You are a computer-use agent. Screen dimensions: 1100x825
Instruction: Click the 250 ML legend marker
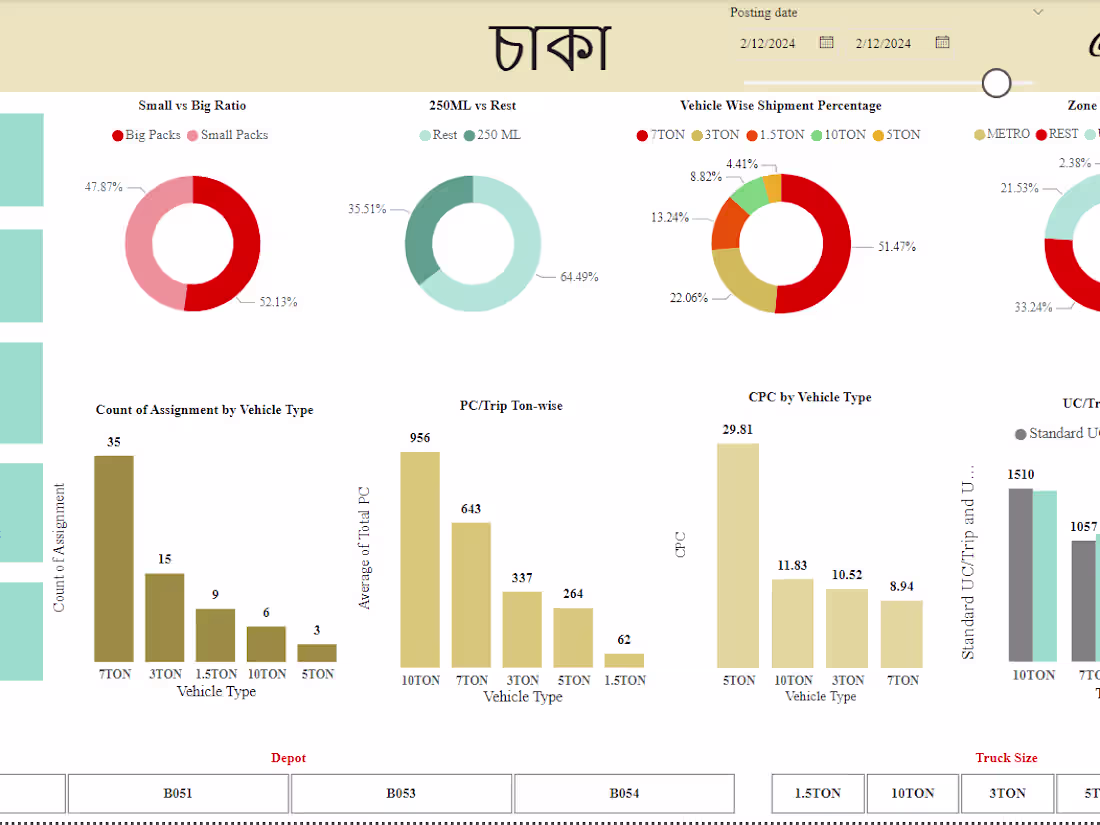click(x=471, y=135)
